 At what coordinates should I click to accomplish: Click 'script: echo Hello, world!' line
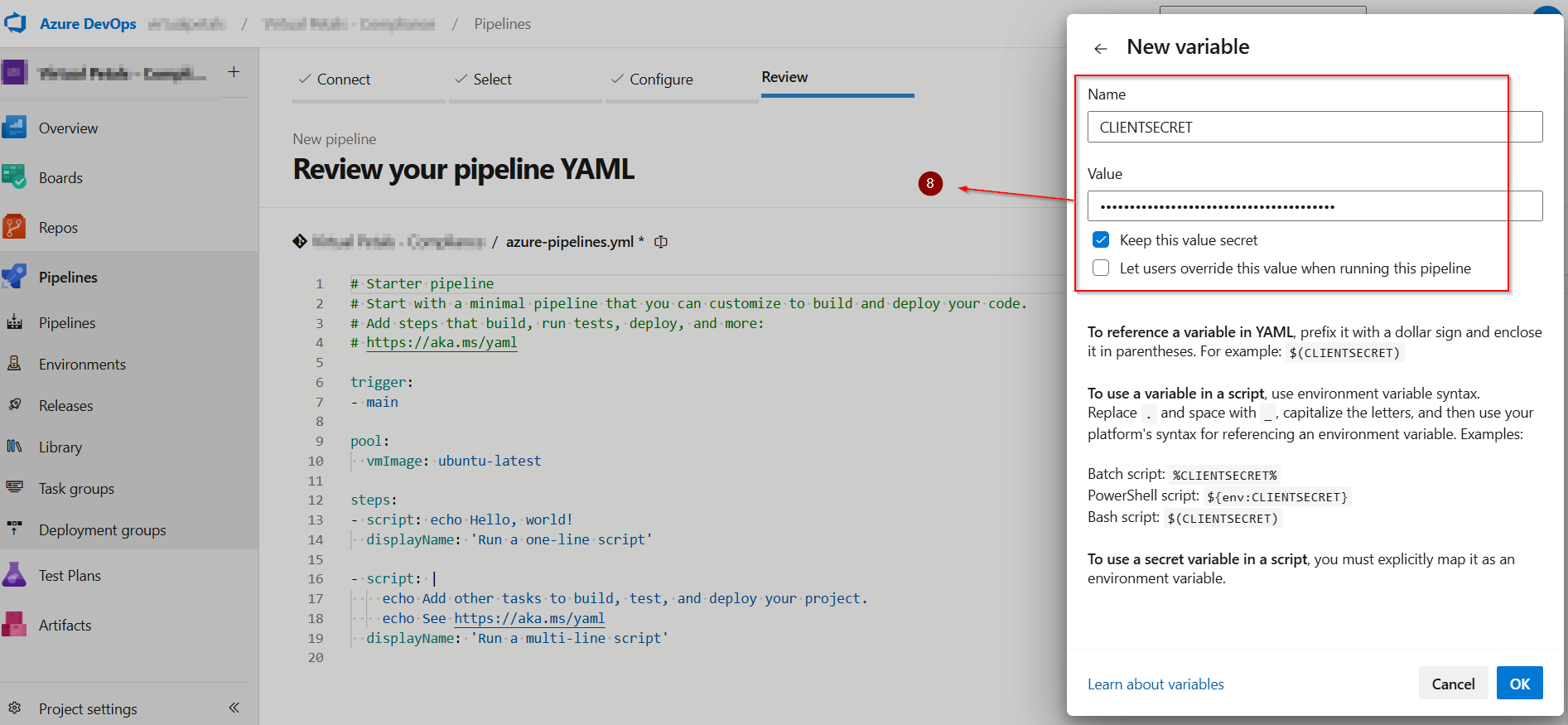pyautogui.click(x=470, y=520)
